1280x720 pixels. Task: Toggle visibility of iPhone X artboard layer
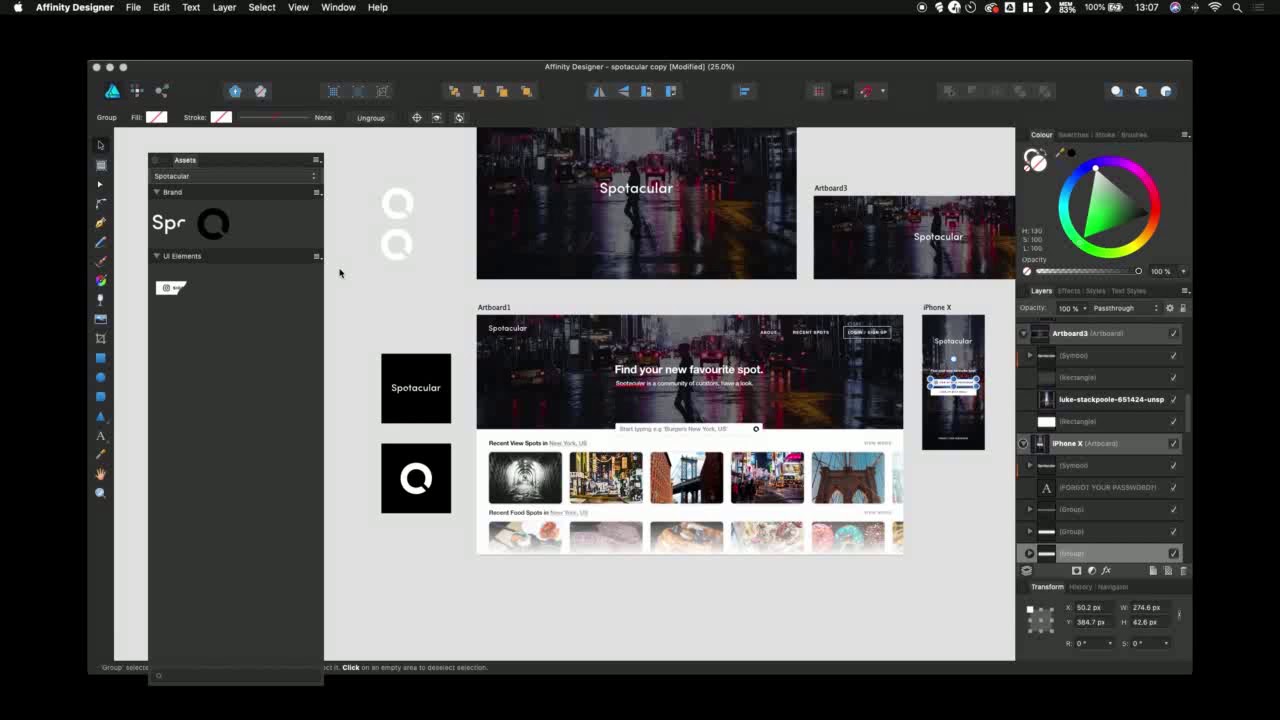[x=1174, y=444]
